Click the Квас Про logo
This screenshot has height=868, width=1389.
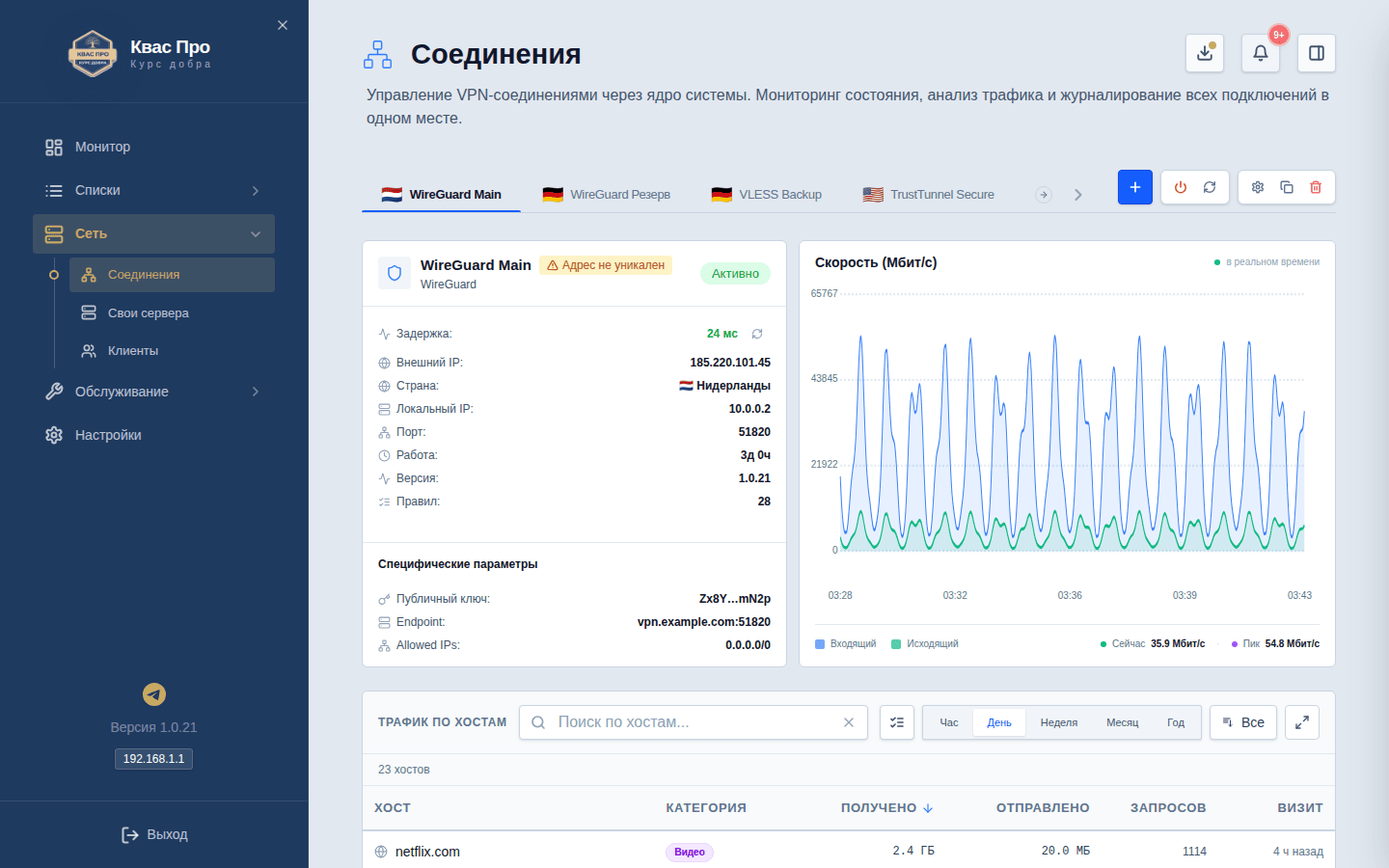point(93,54)
